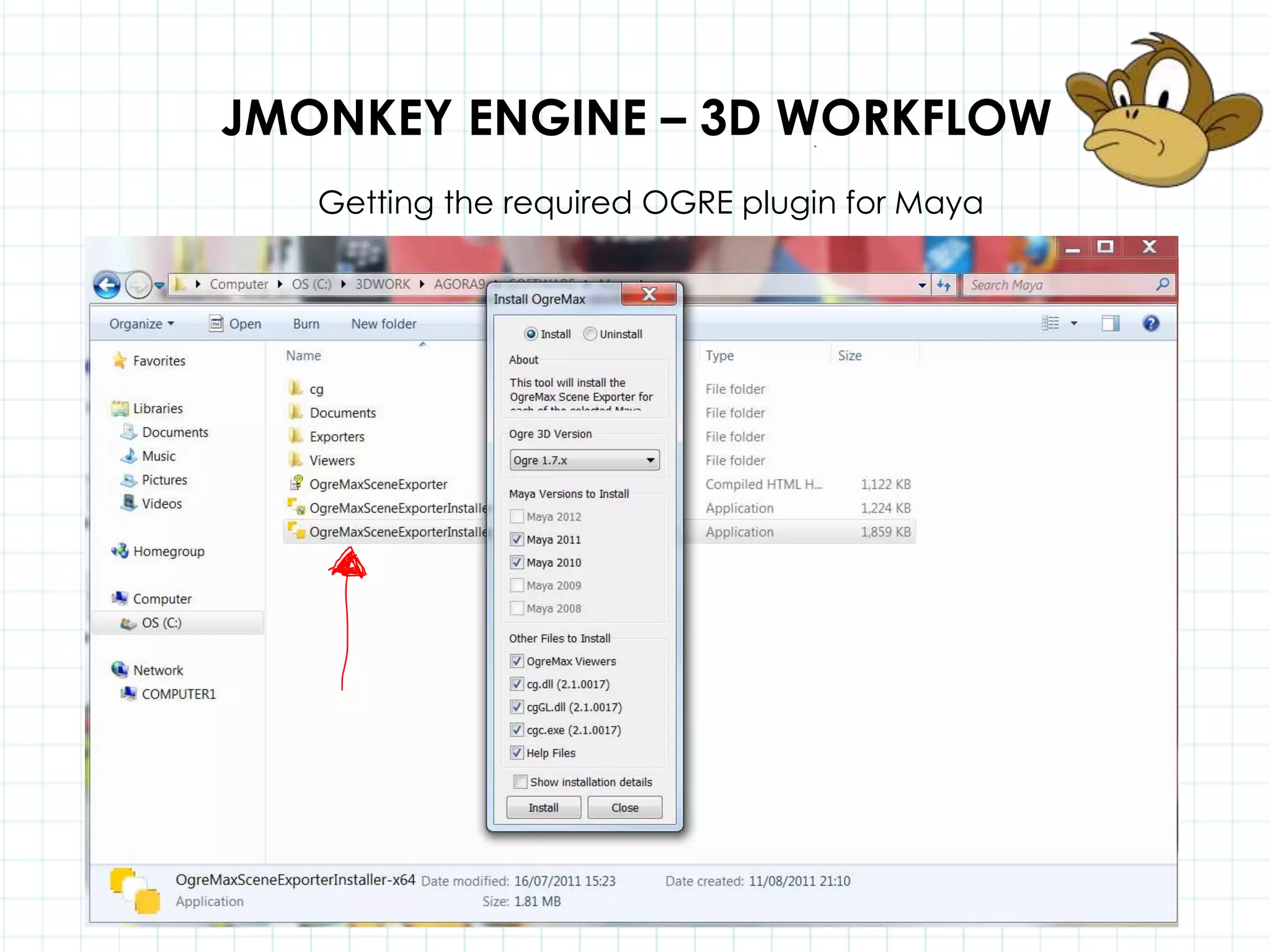Enable Show installation details checkbox
This screenshot has width=1270, height=952.
521,782
